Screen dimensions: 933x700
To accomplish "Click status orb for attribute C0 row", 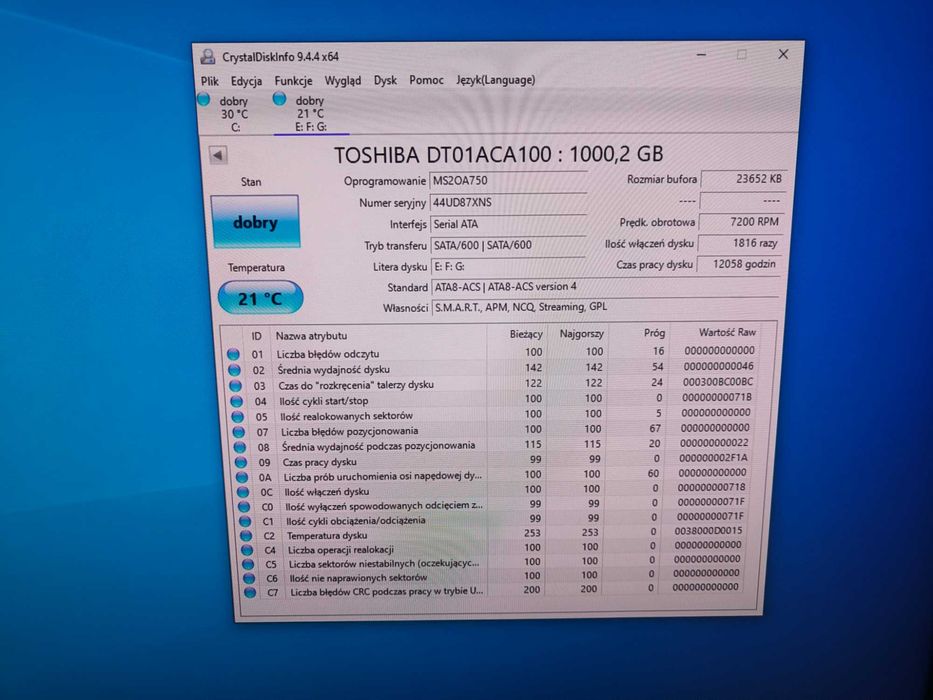I will tap(244, 507).
